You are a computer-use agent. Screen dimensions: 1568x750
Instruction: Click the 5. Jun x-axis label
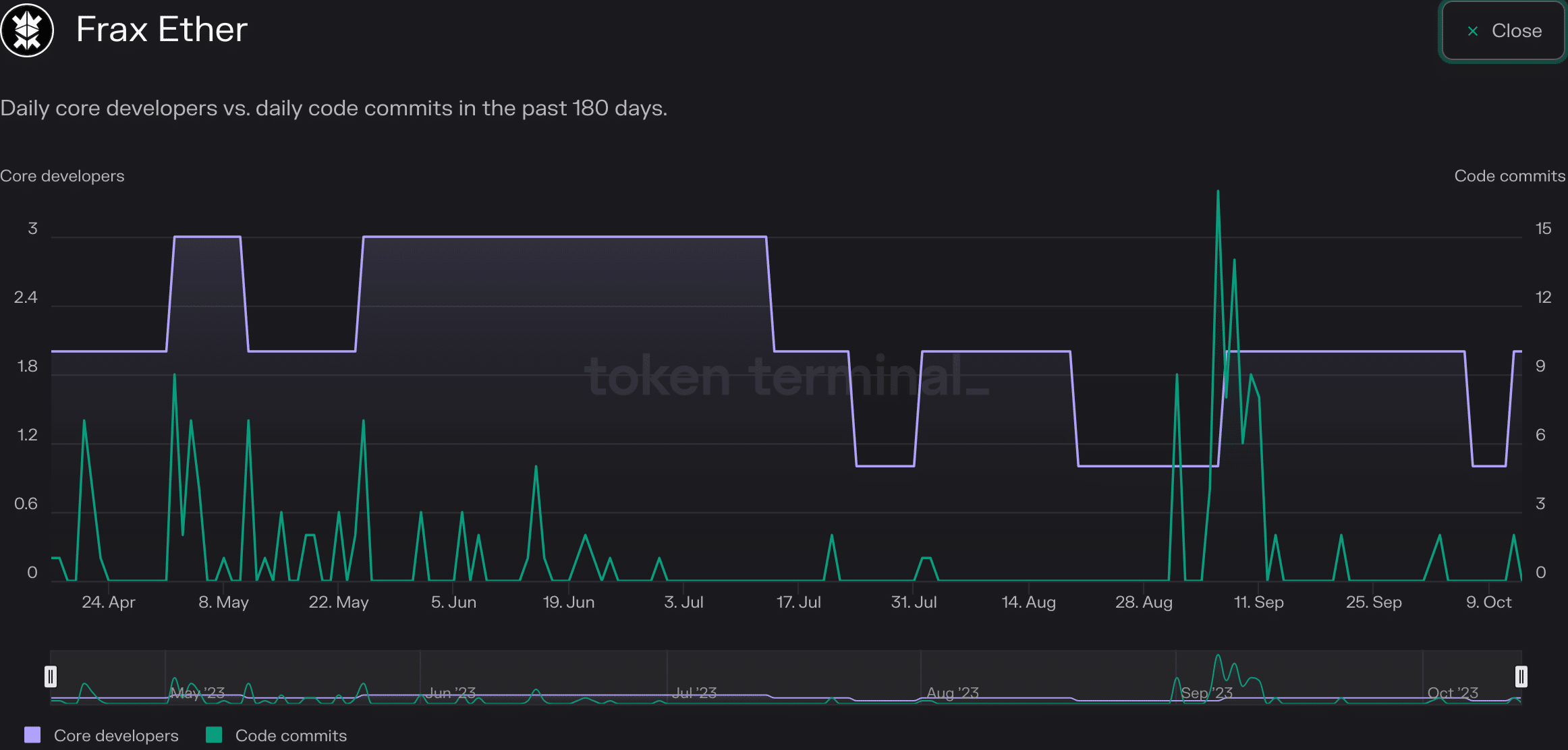453,602
